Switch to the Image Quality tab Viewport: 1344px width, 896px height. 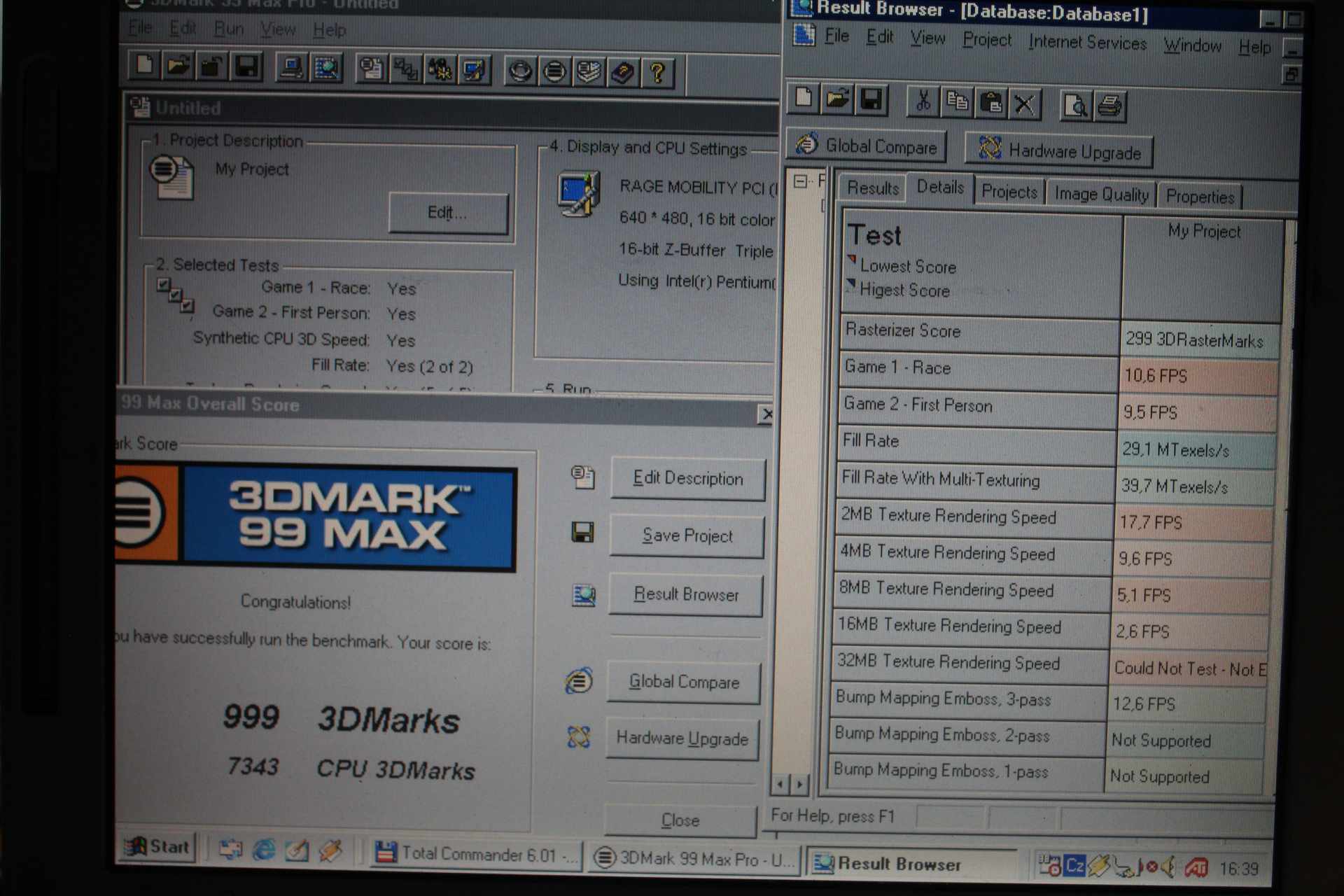1101,194
